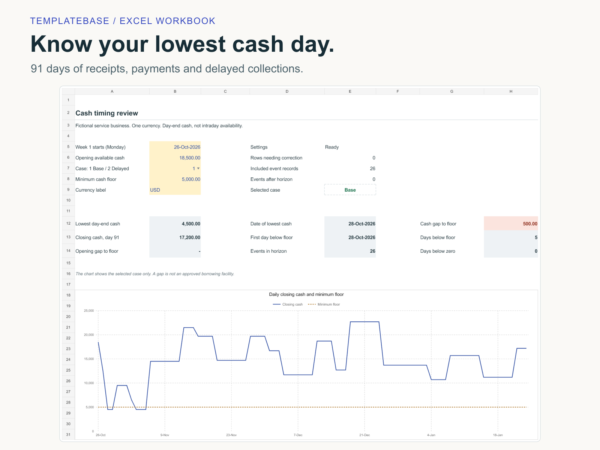Click the chart title 'Daily closing cash and minimum floor'
The image size is (600, 450).
(x=306, y=295)
